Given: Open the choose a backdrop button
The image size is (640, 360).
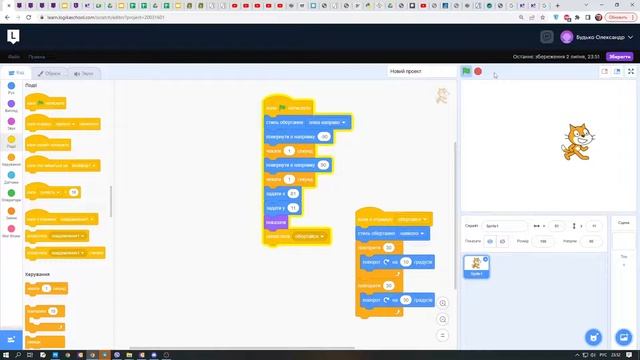Looking at the screenshot, I should (623, 338).
